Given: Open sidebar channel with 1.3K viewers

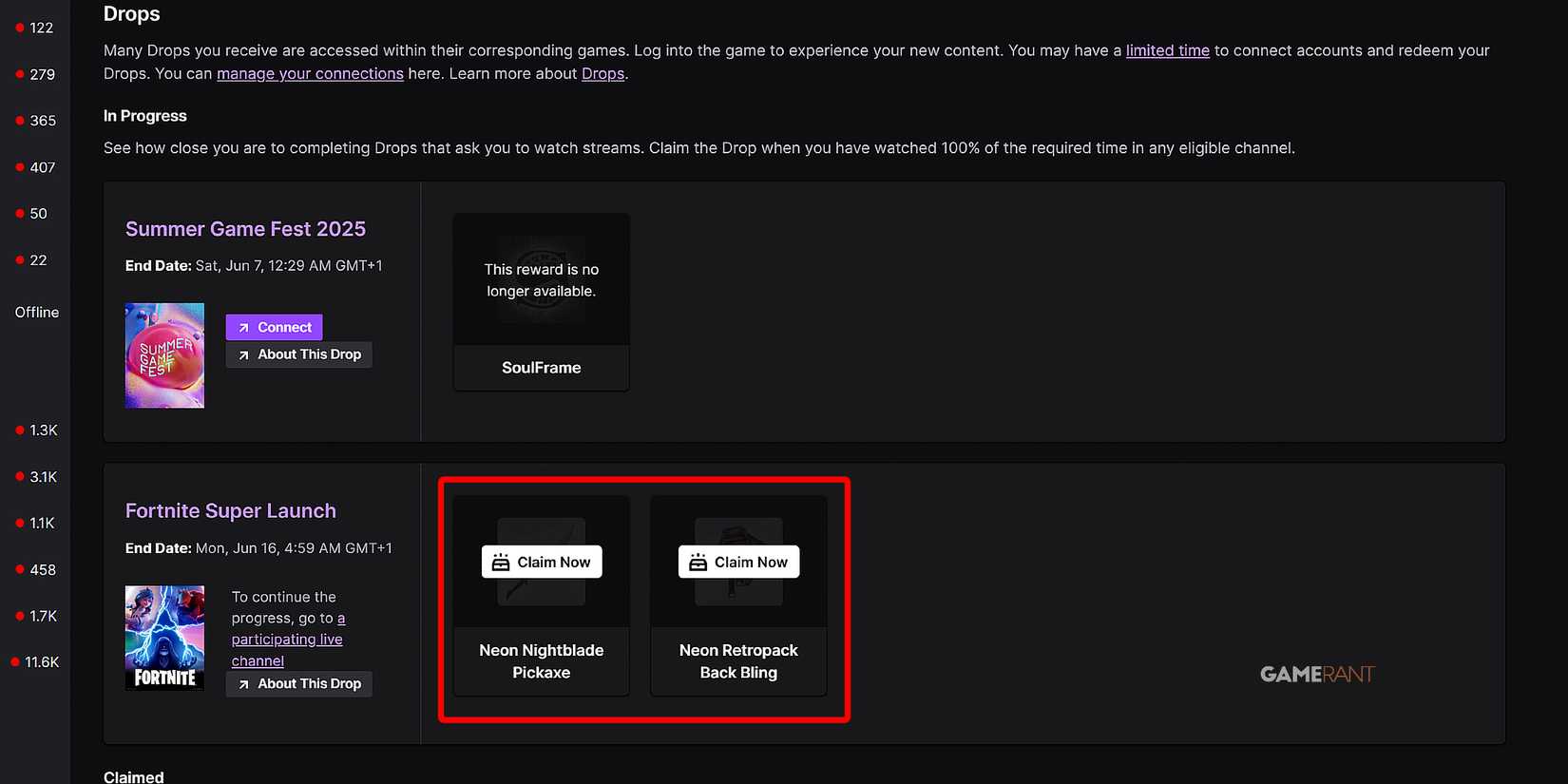Looking at the screenshot, I should tap(35, 430).
